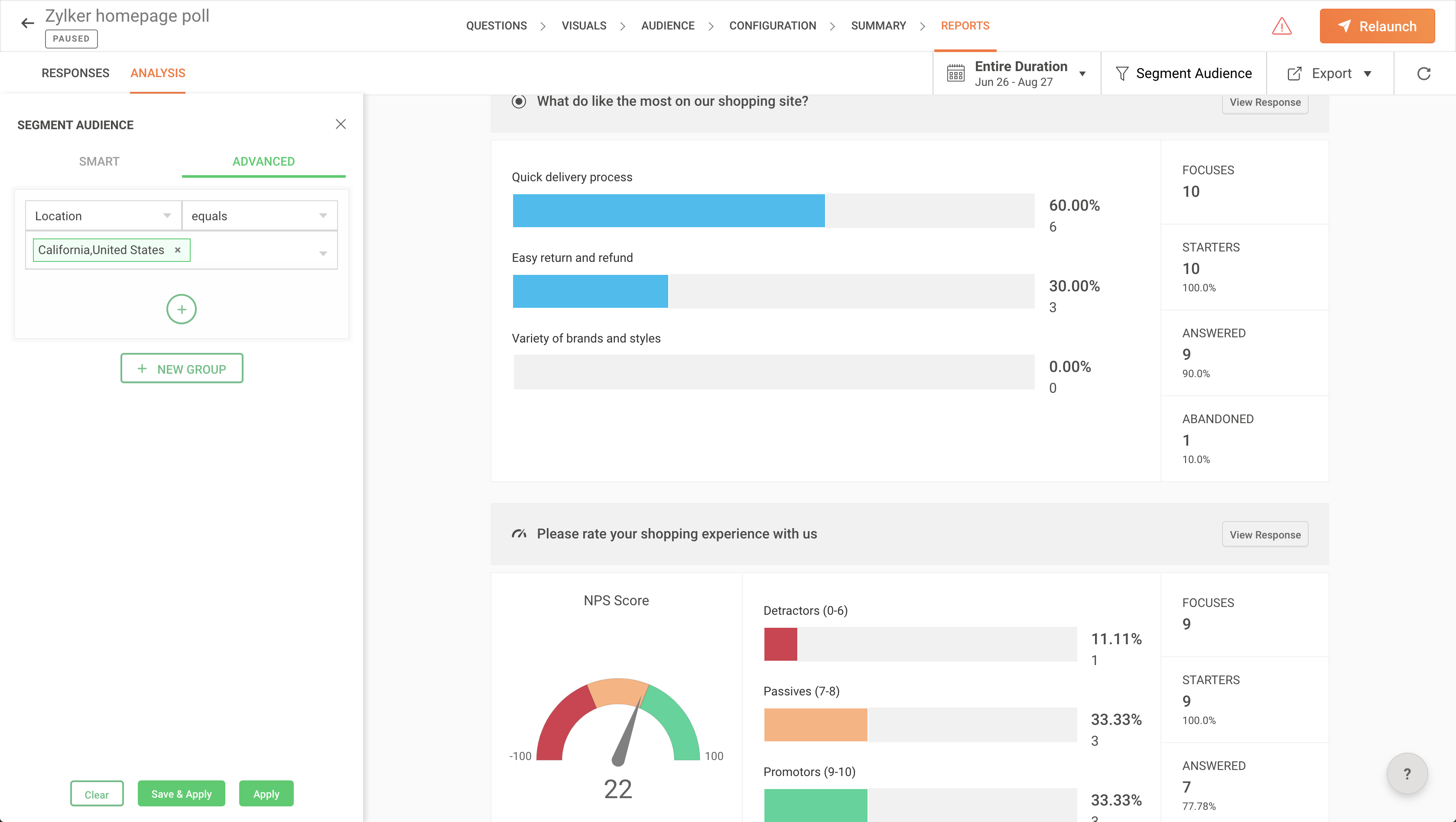Click the NEW GROUP button
The width and height of the screenshot is (1456, 822).
pyautogui.click(x=182, y=369)
